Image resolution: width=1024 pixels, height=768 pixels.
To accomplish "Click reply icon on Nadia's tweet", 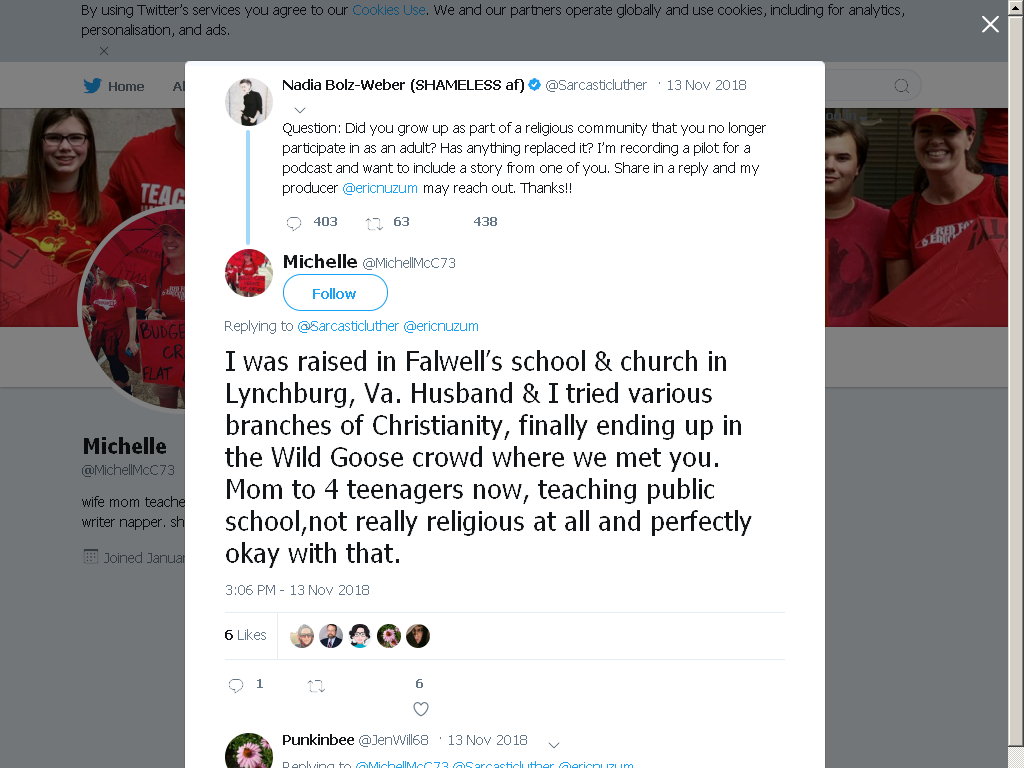I will pyautogui.click(x=294, y=223).
